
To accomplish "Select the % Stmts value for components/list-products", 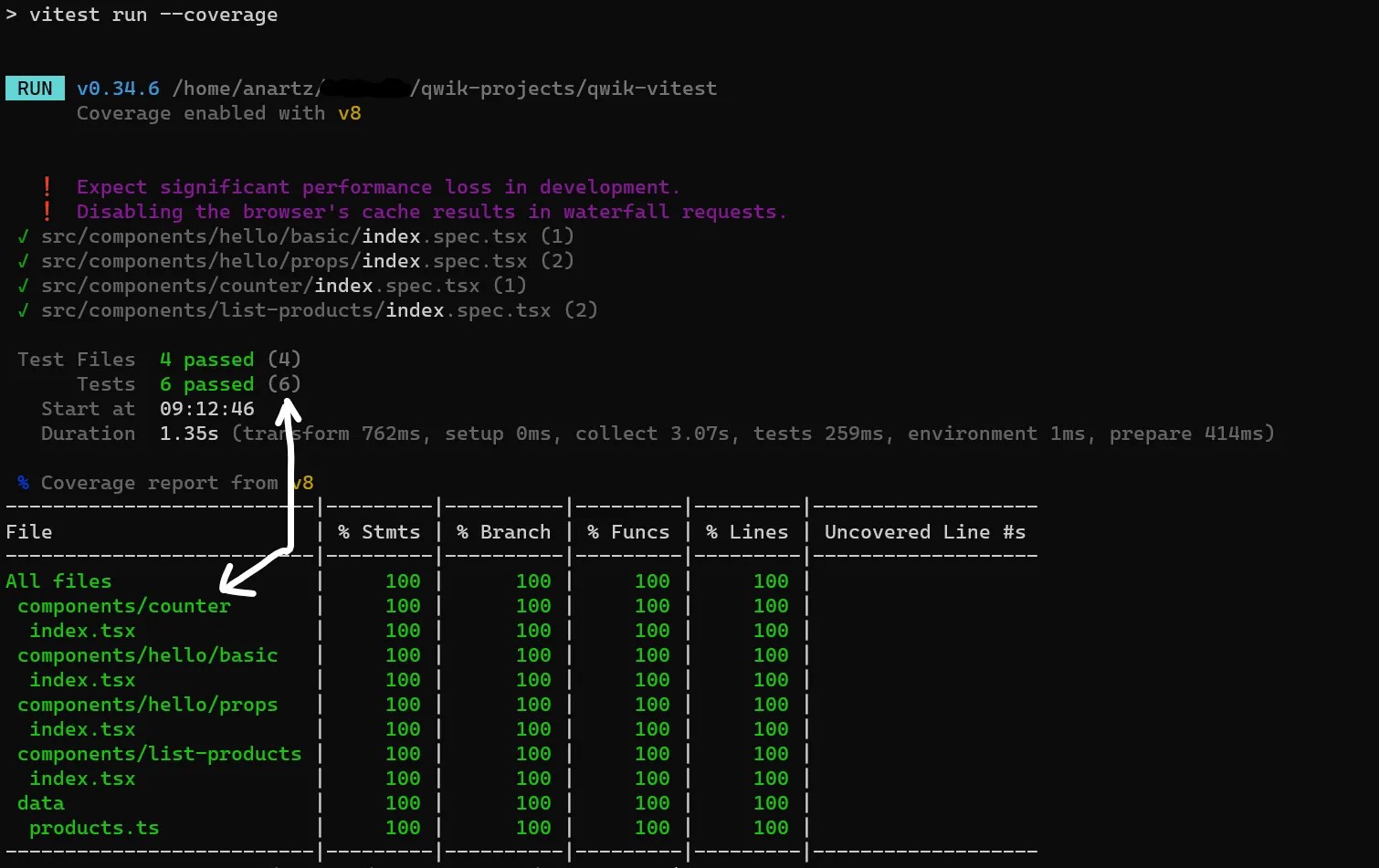I will pos(403,754).
